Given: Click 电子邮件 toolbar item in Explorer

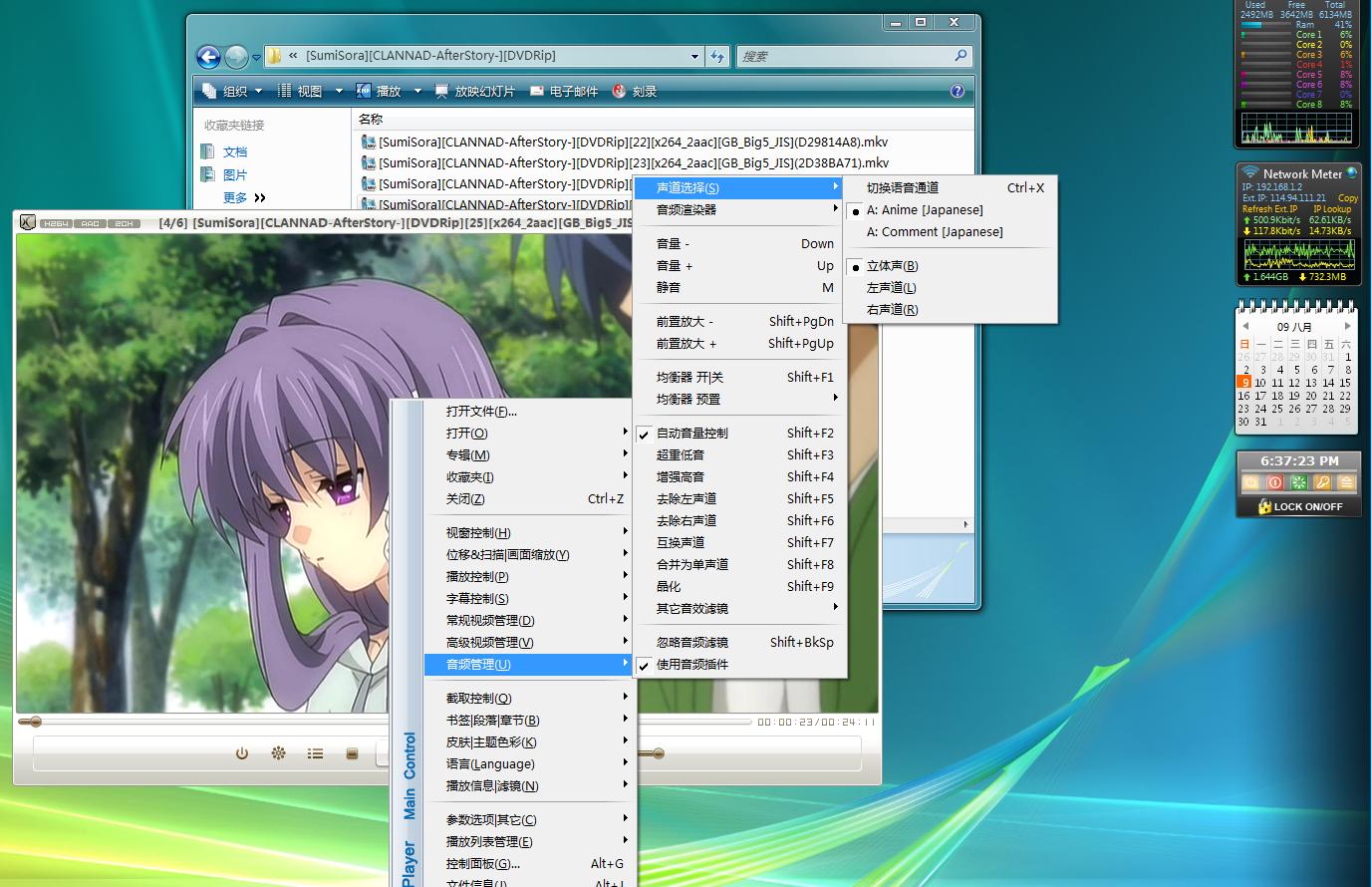Looking at the screenshot, I should 564,91.
